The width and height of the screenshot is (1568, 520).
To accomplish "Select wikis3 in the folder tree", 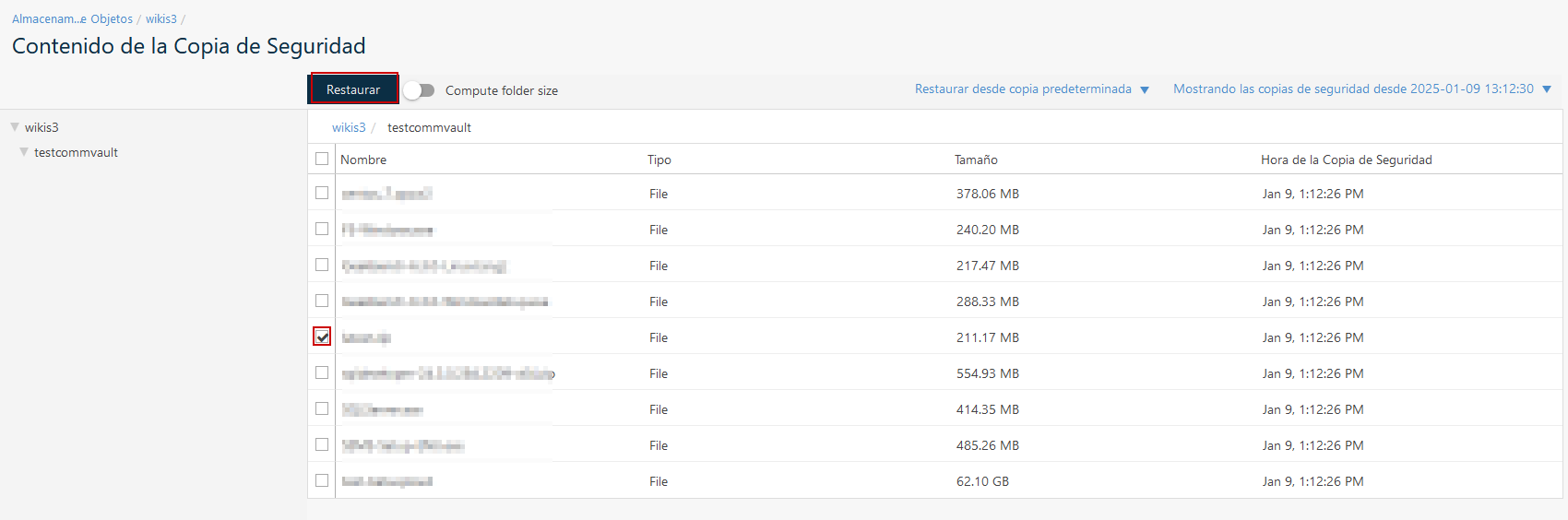I will 42,127.
